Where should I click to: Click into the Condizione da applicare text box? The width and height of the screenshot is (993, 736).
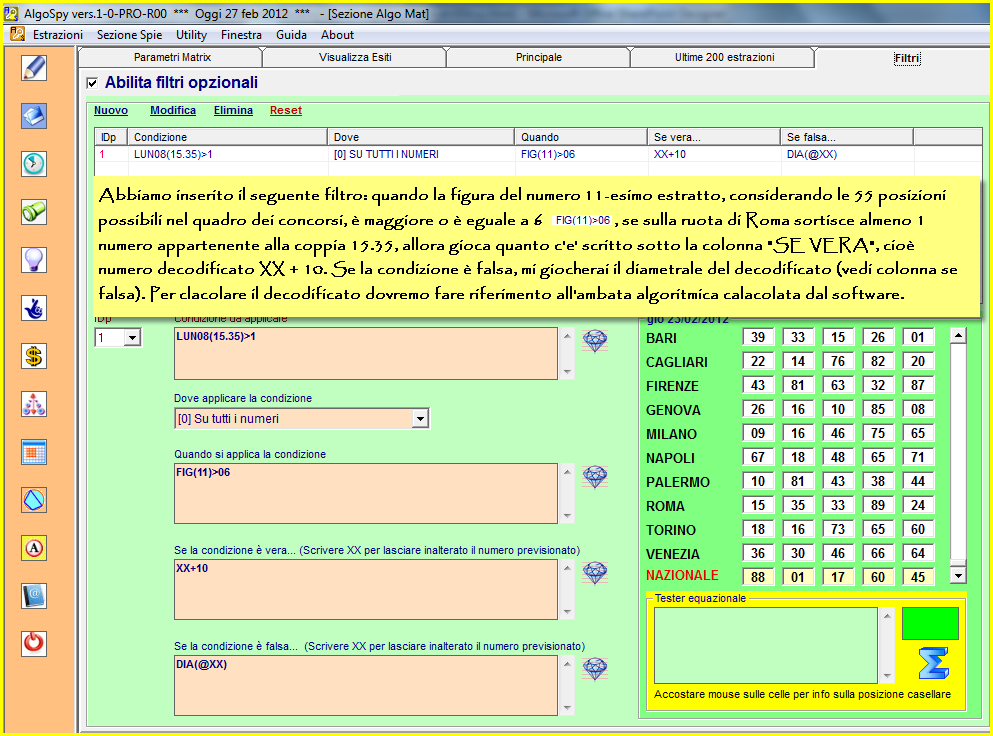tap(366, 353)
